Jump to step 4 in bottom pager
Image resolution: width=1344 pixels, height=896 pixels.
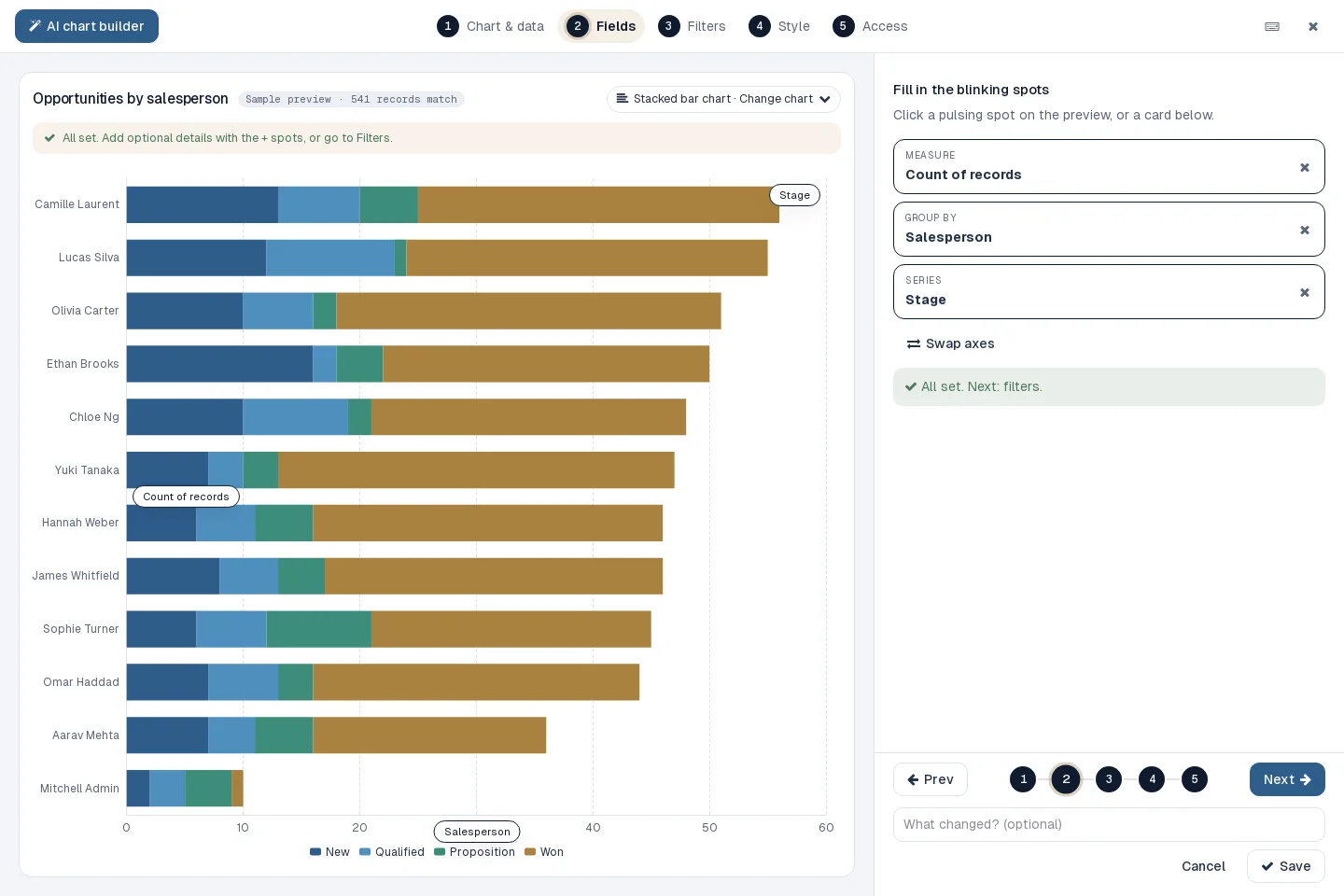coord(1152,779)
